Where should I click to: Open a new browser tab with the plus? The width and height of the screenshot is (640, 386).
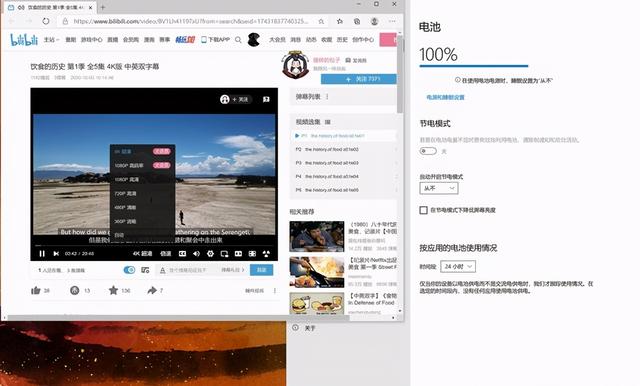click(102, 7)
